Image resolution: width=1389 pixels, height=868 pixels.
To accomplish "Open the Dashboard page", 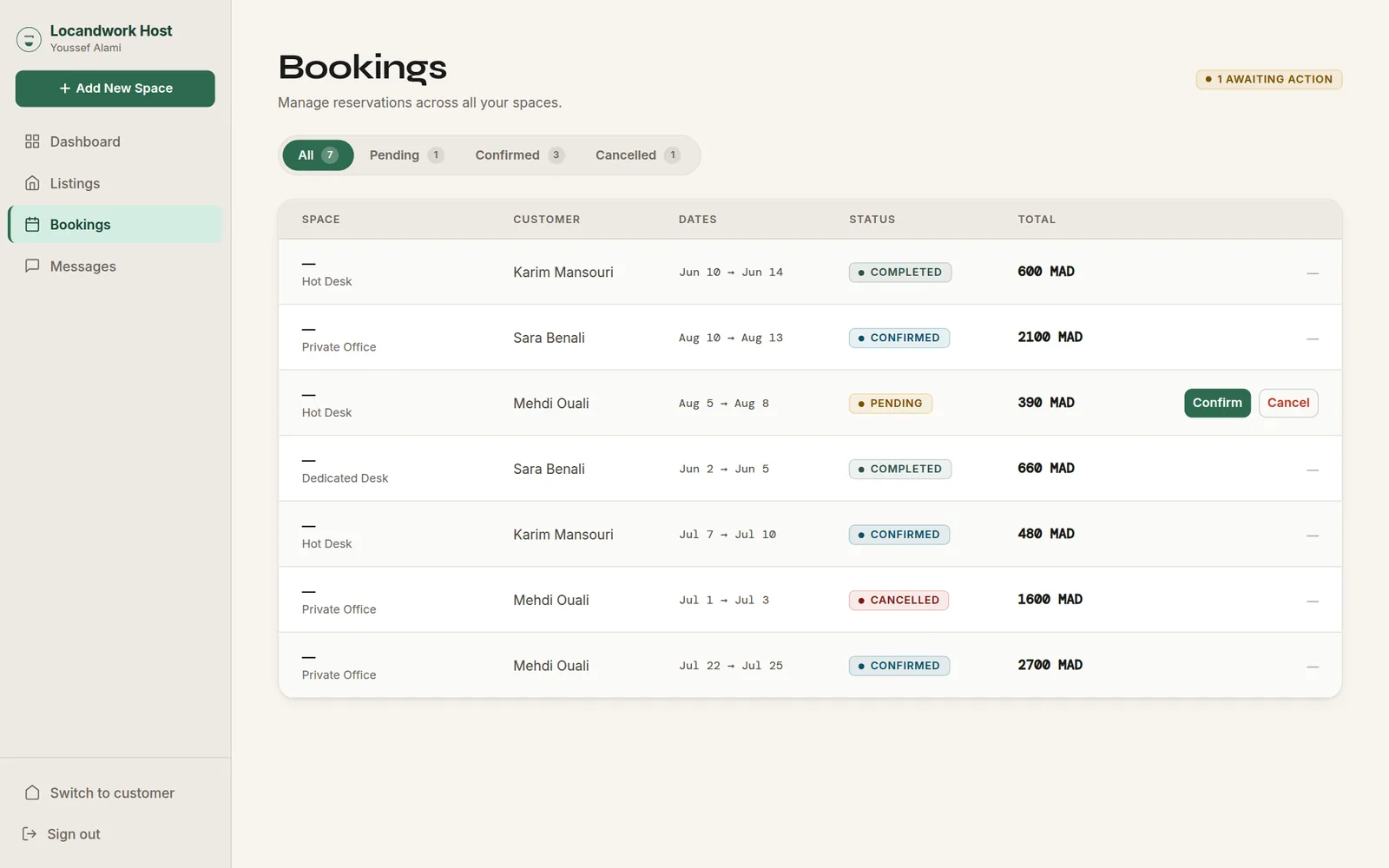I will tap(115, 141).
